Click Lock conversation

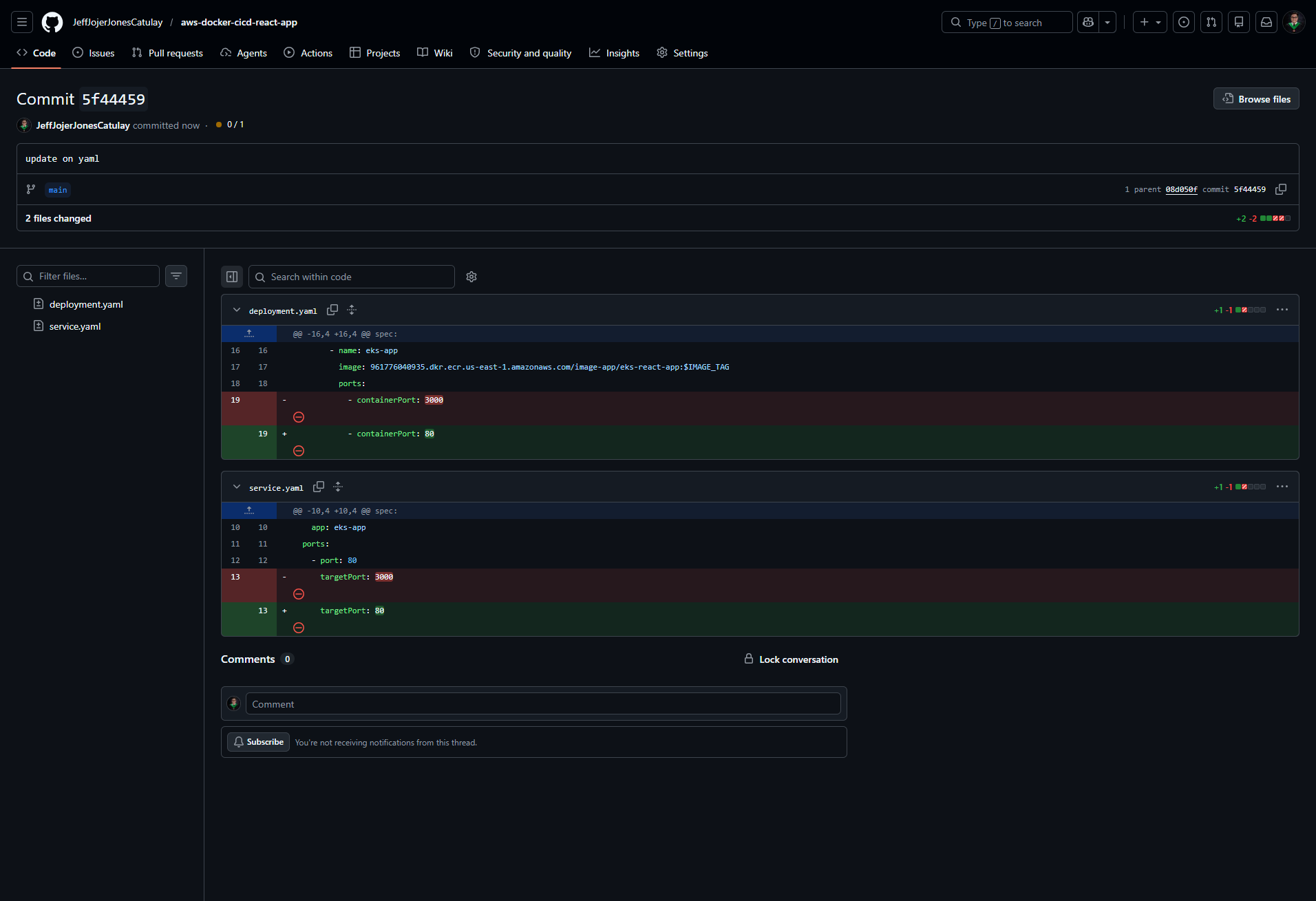point(792,659)
